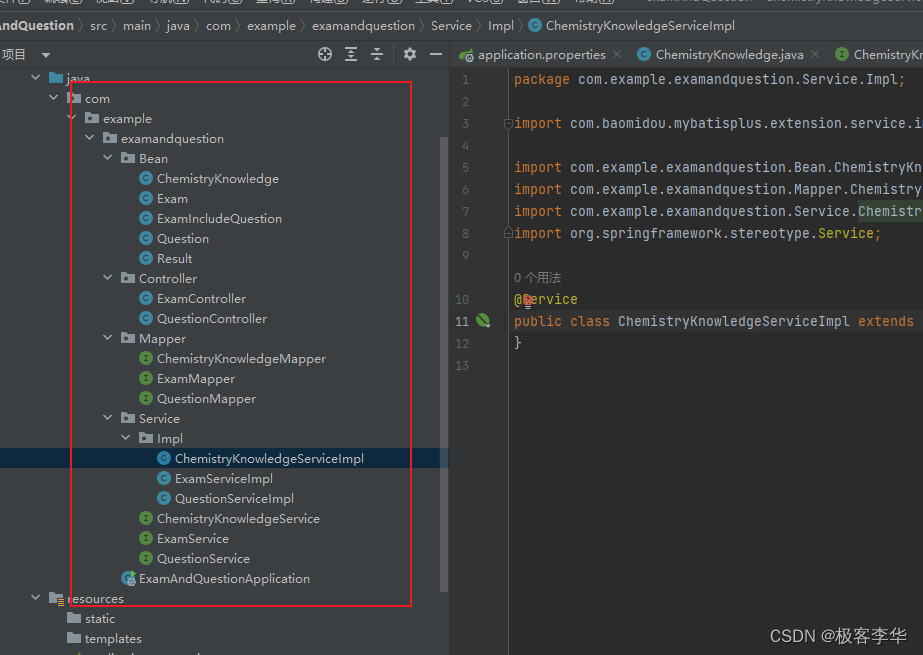Open project panel settings gear
Image resolution: width=923 pixels, height=655 pixels.
point(410,55)
